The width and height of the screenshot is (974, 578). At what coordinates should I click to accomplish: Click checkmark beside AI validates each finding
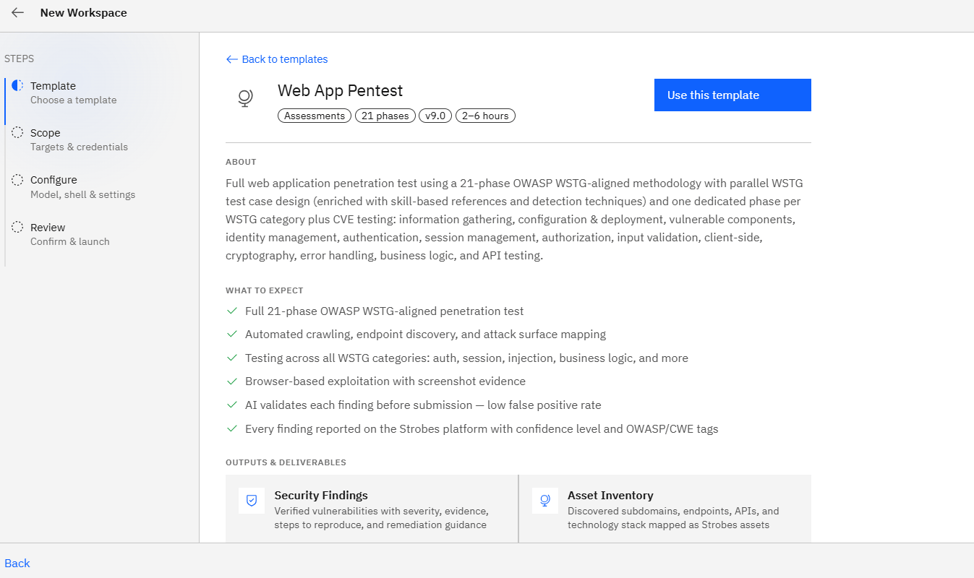click(232, 405)
